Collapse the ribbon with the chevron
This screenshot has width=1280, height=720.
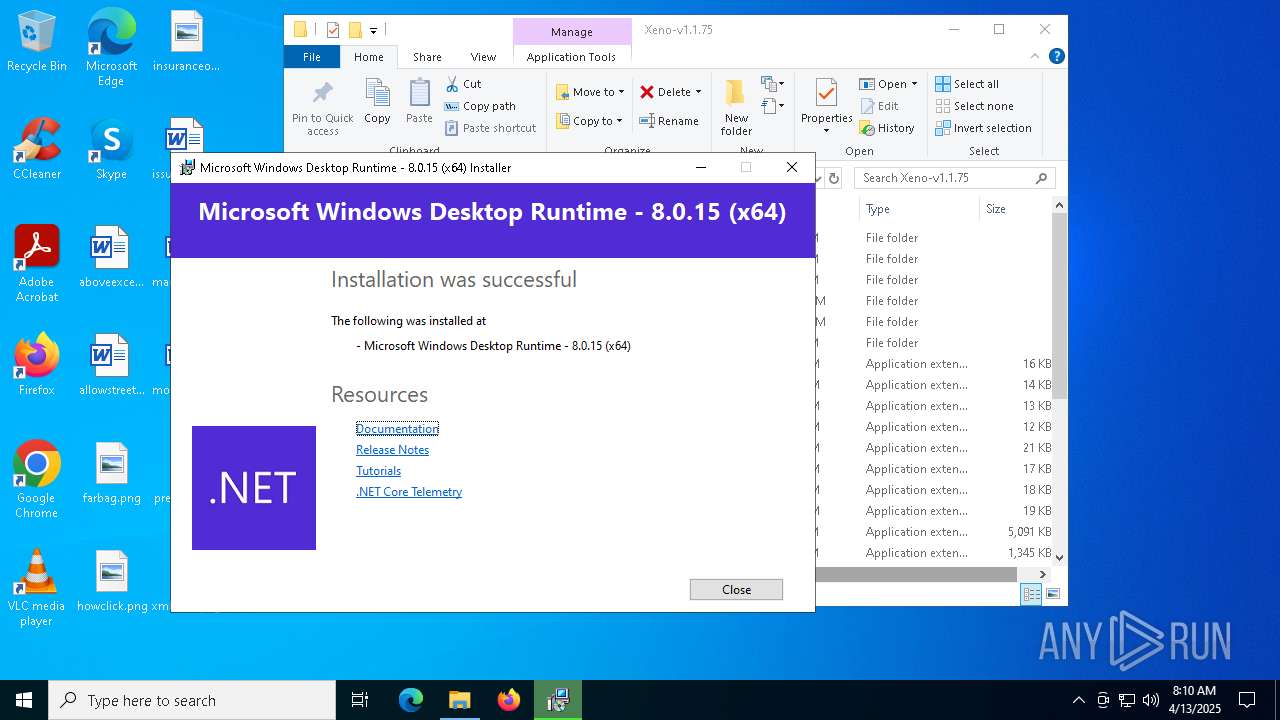pyautogui.click(x=1035, y=57)
